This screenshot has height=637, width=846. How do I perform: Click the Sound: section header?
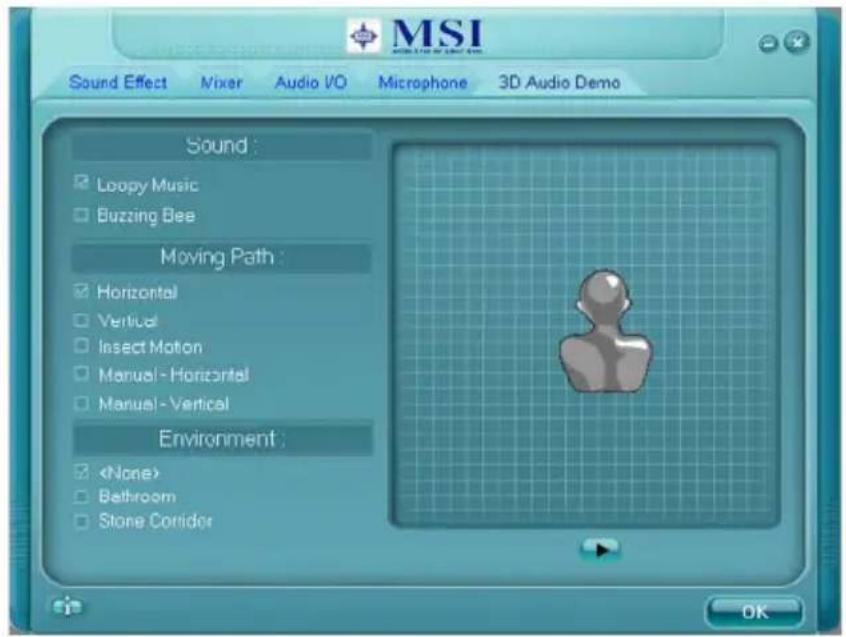pos(222,146)
